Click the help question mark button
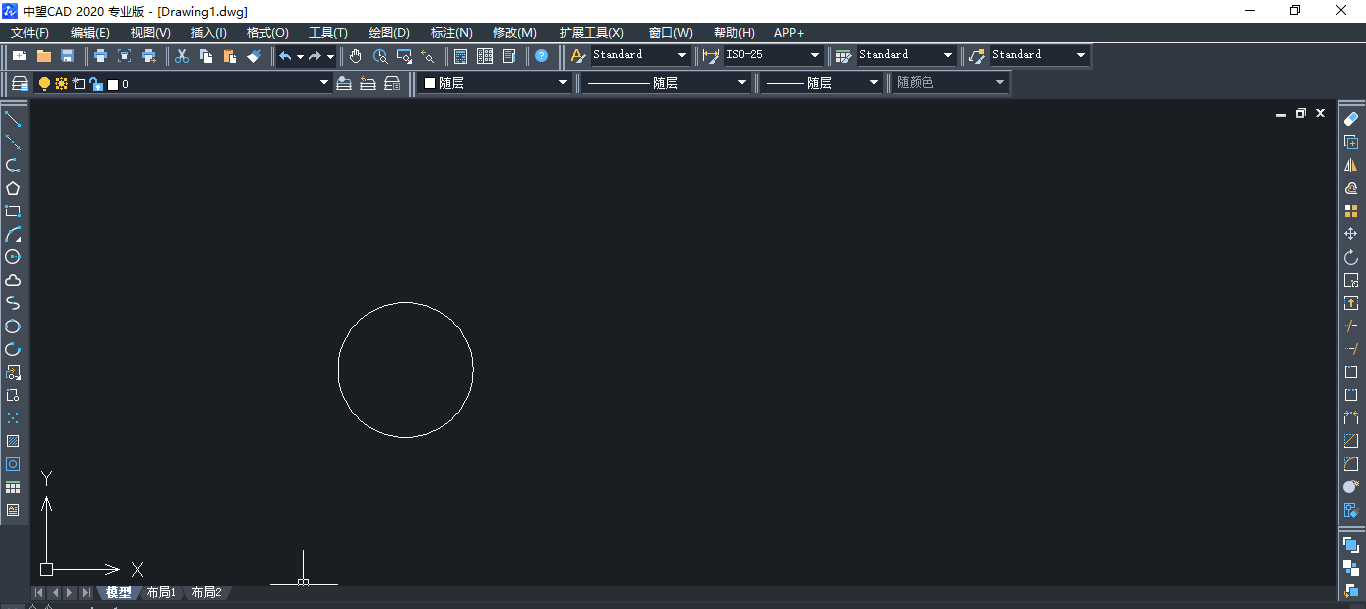The width and height of the screenshot is (1366, 609). [541, 56]
